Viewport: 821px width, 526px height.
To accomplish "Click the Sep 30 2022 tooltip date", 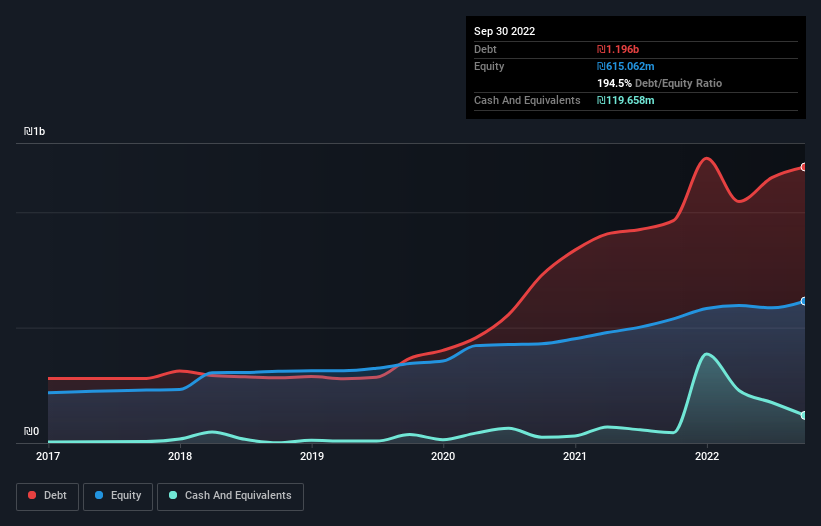I will (x=504, y=31).
